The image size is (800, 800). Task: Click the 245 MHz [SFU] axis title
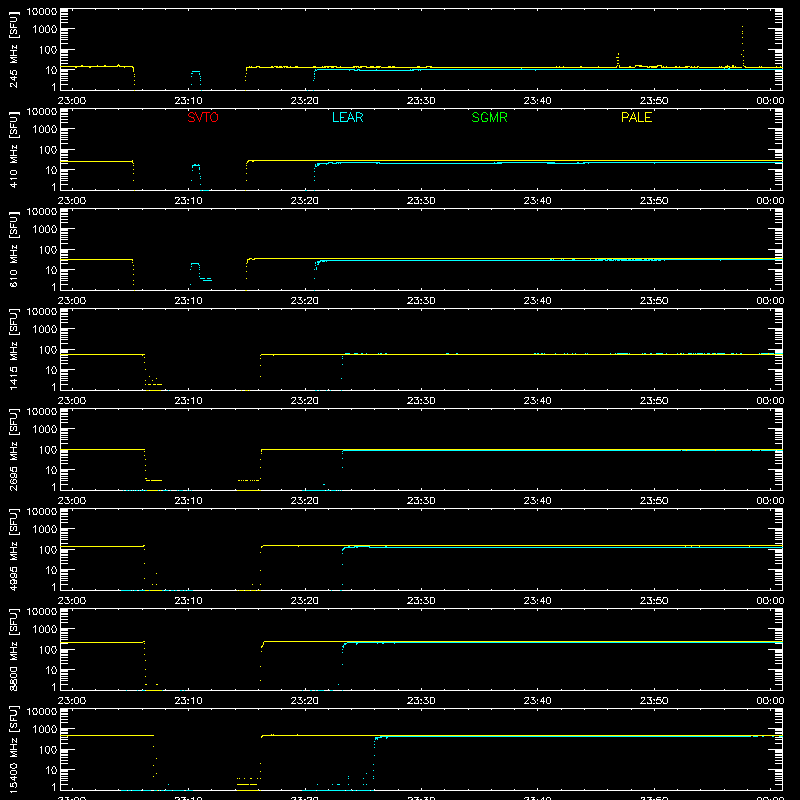click(14, 49)
